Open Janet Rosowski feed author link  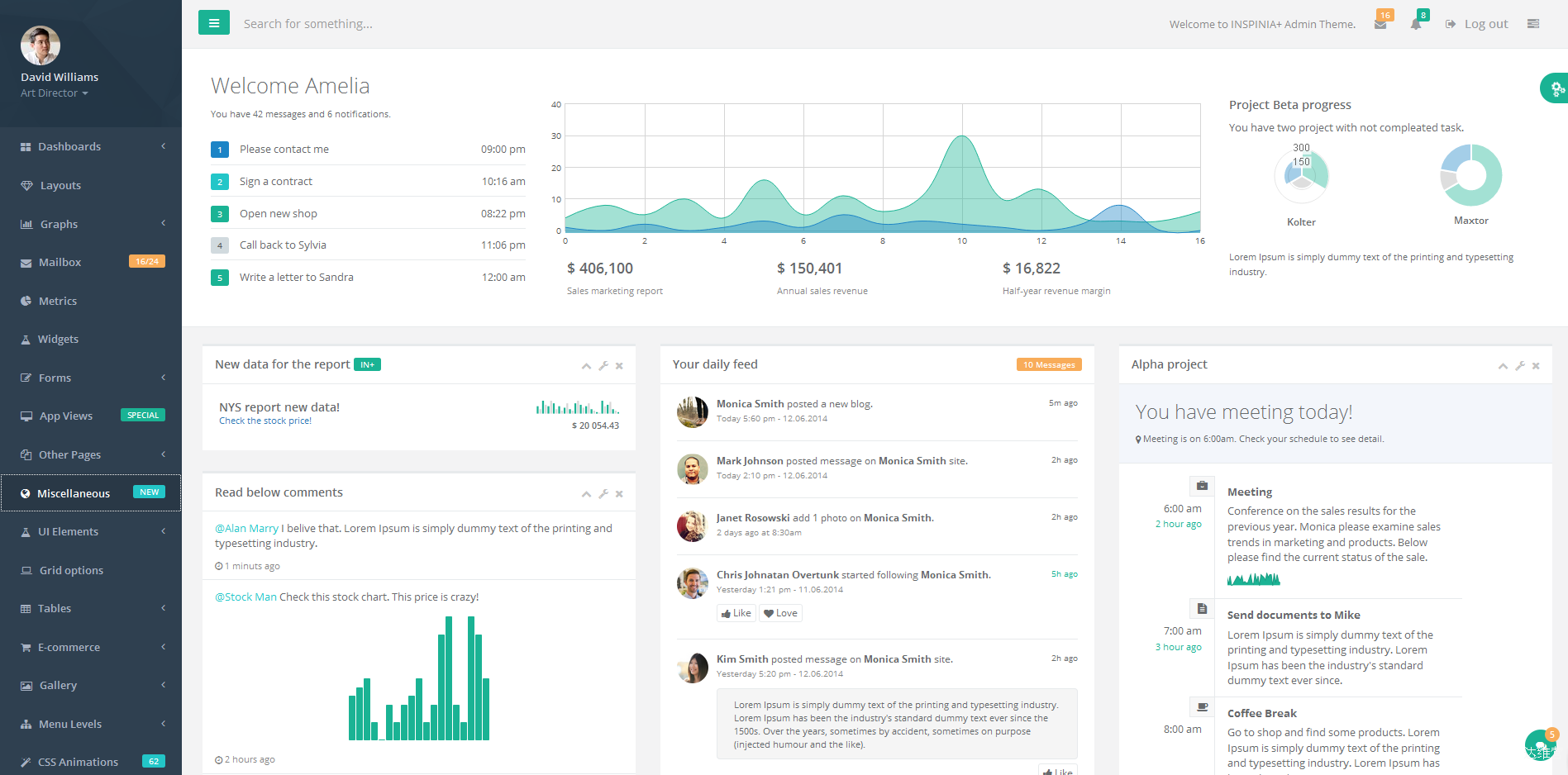pos(753,518)
